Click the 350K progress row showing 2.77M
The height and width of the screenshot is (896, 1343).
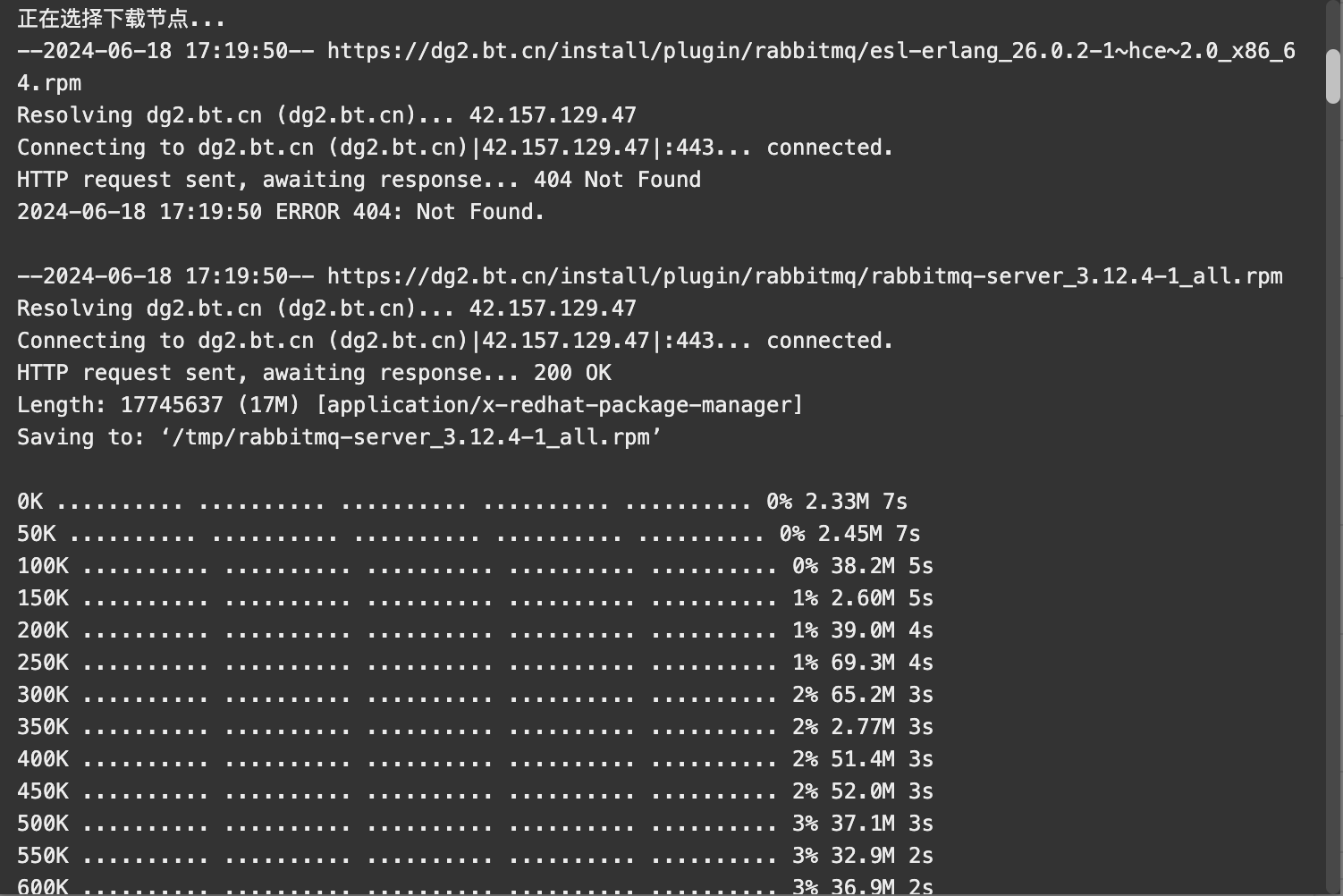pos(475,727)
